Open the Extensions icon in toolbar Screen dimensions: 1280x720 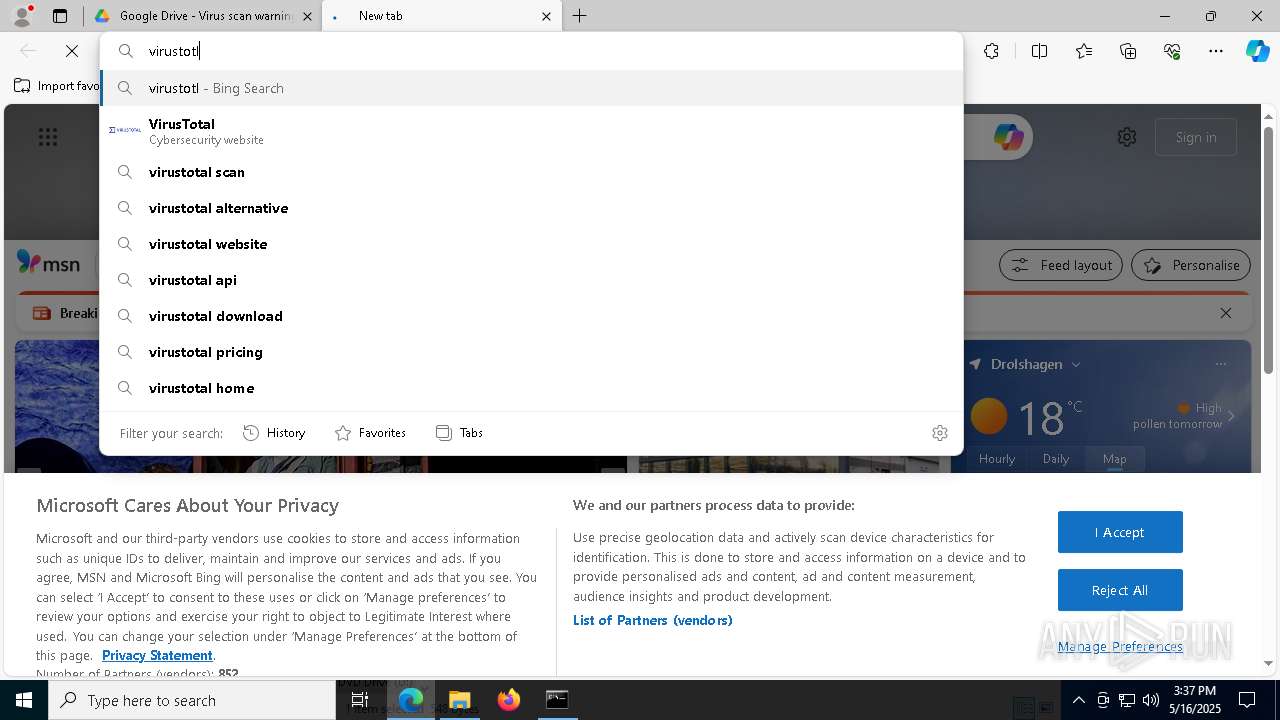pos(991,51)
